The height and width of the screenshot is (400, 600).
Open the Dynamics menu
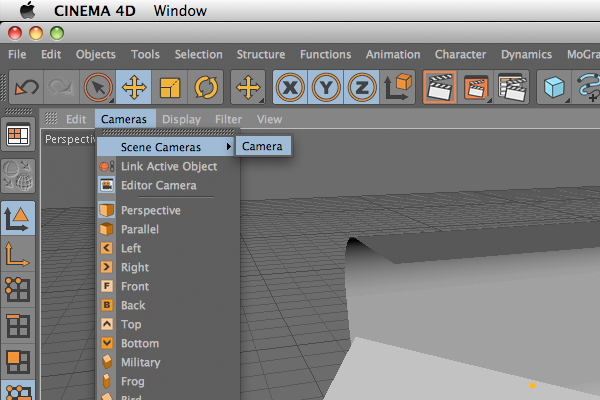[527, 54]
